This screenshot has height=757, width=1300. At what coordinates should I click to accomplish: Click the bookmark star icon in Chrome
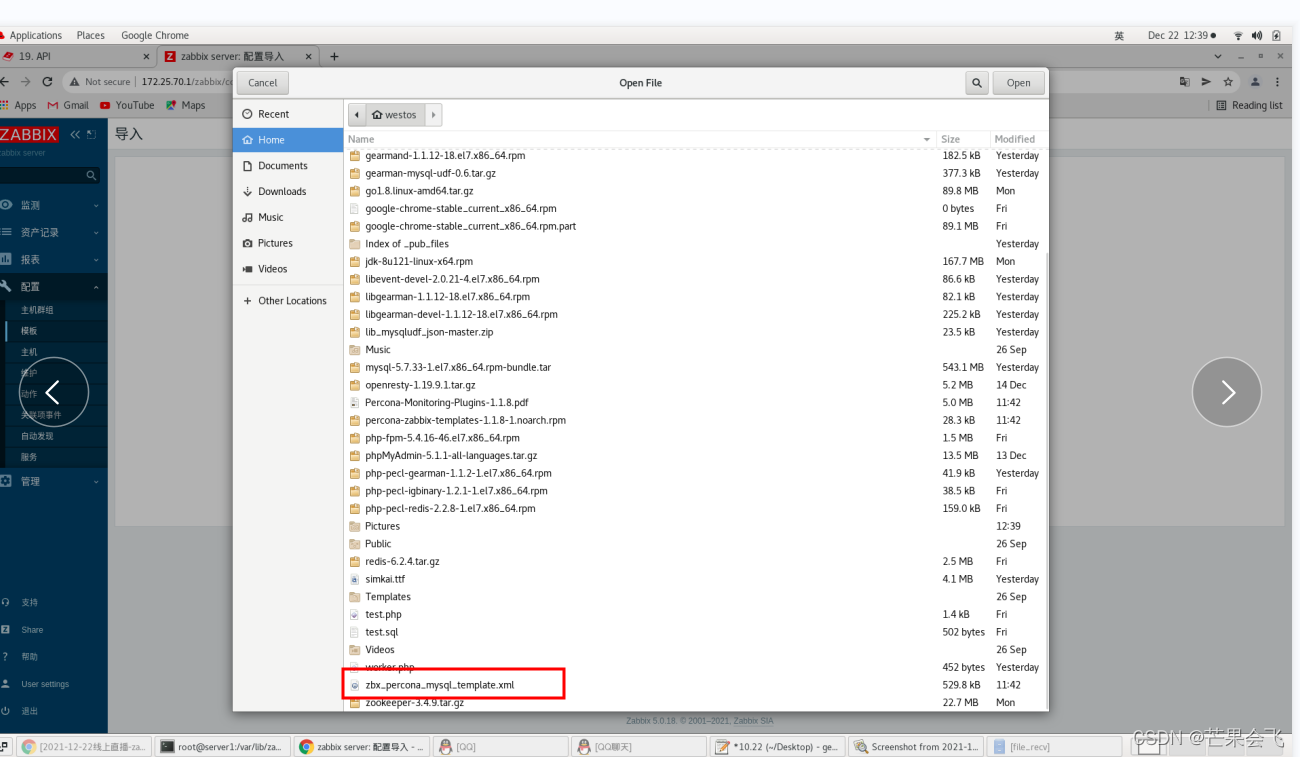tap(1228, 82)
